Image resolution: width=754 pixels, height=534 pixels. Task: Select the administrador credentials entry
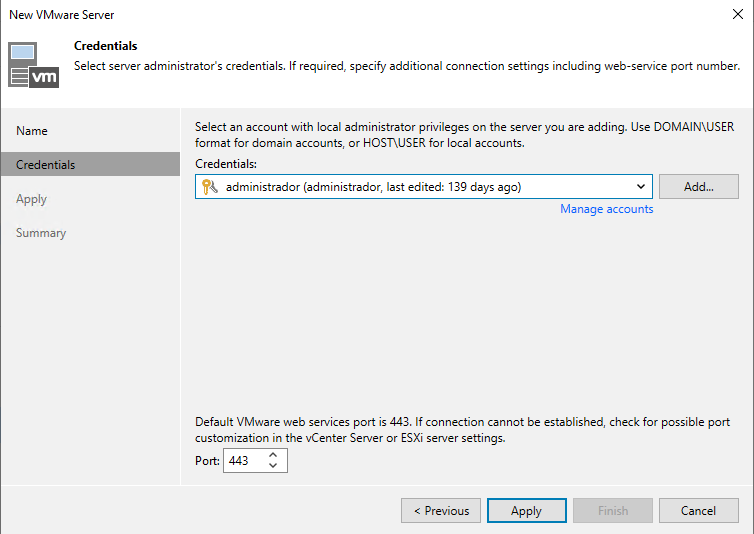pos(374,187)
